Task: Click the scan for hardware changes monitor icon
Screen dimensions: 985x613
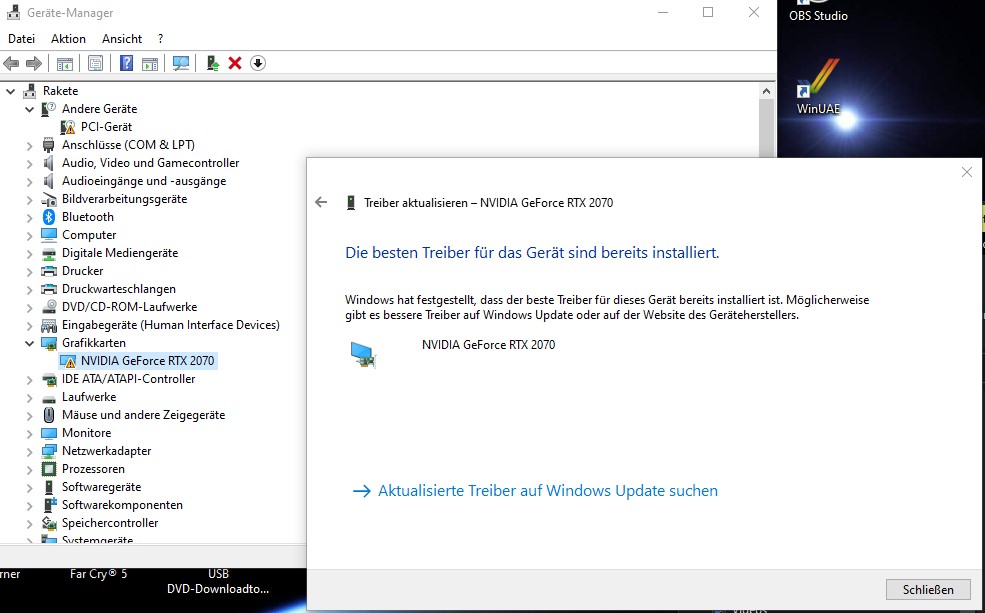Action: 181,63
